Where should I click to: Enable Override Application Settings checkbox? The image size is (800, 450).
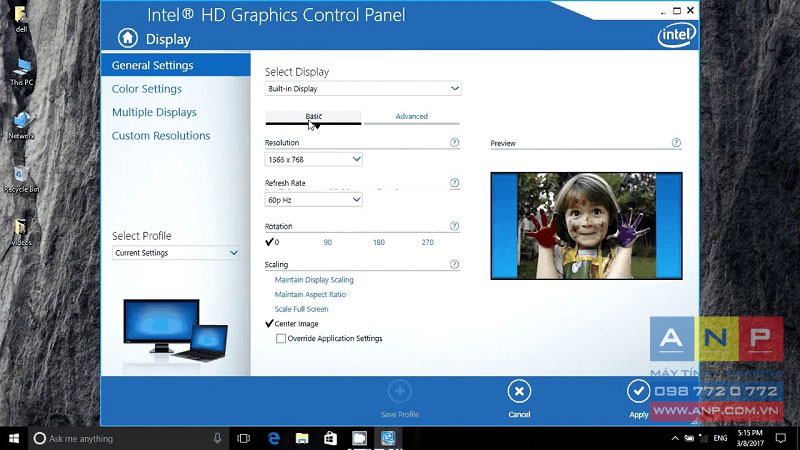[x=281, y=338]
